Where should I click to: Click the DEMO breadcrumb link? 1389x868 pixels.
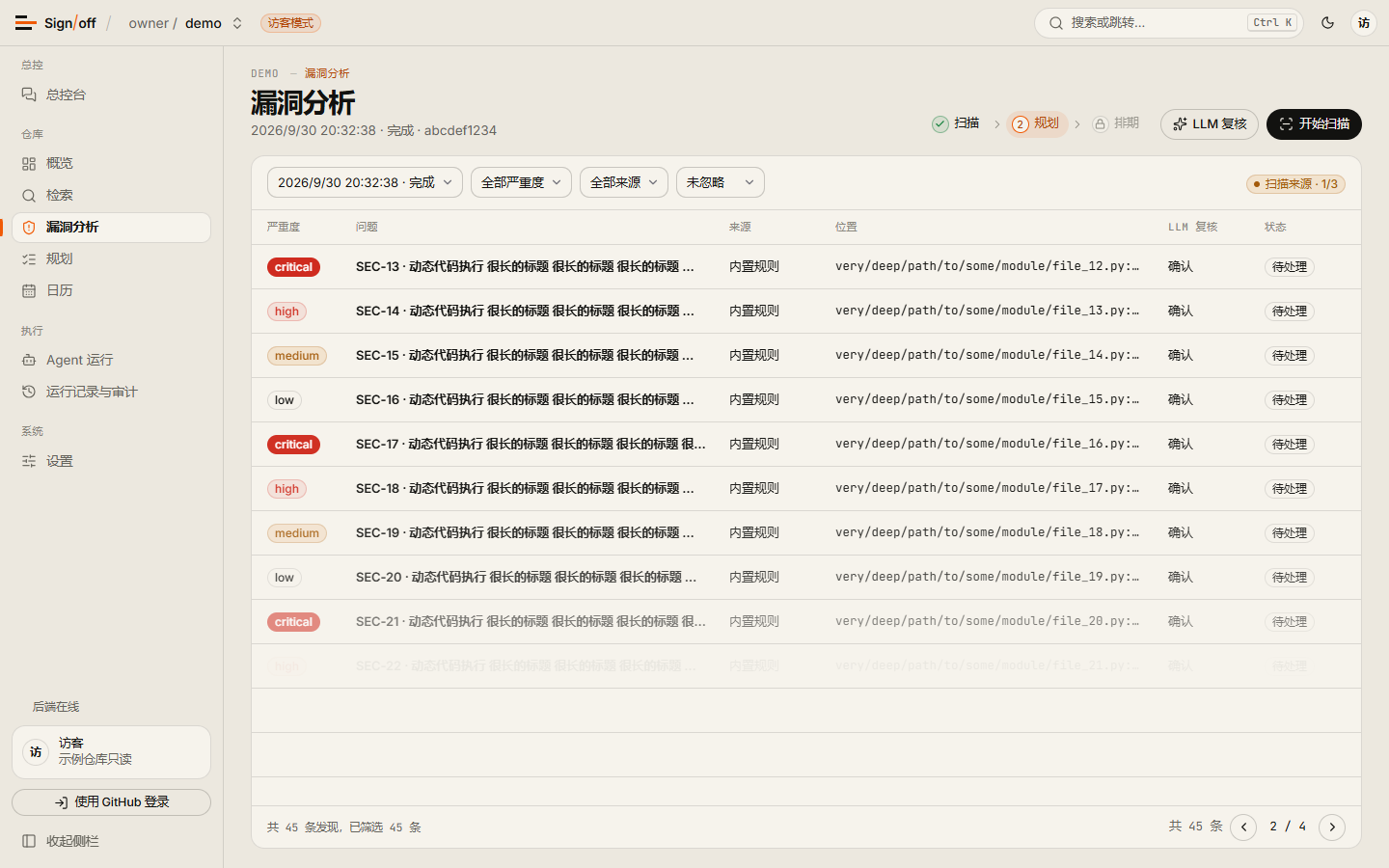pos(264,73)
